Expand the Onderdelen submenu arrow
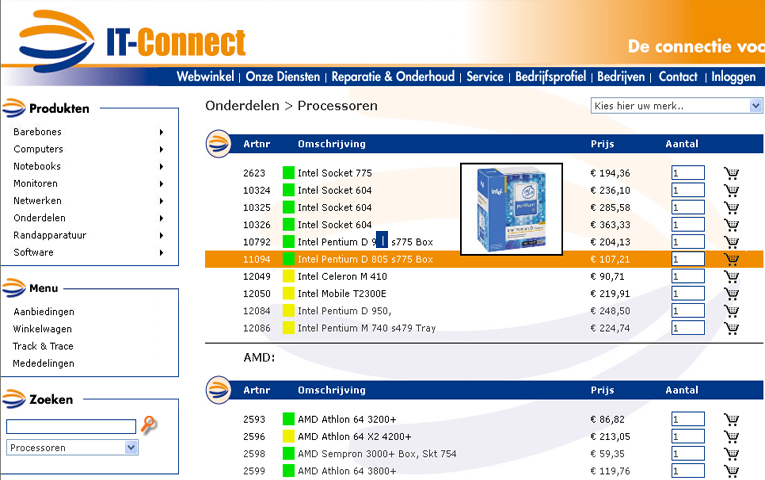This screenshot has width=765, height=480. coord(161,218)
